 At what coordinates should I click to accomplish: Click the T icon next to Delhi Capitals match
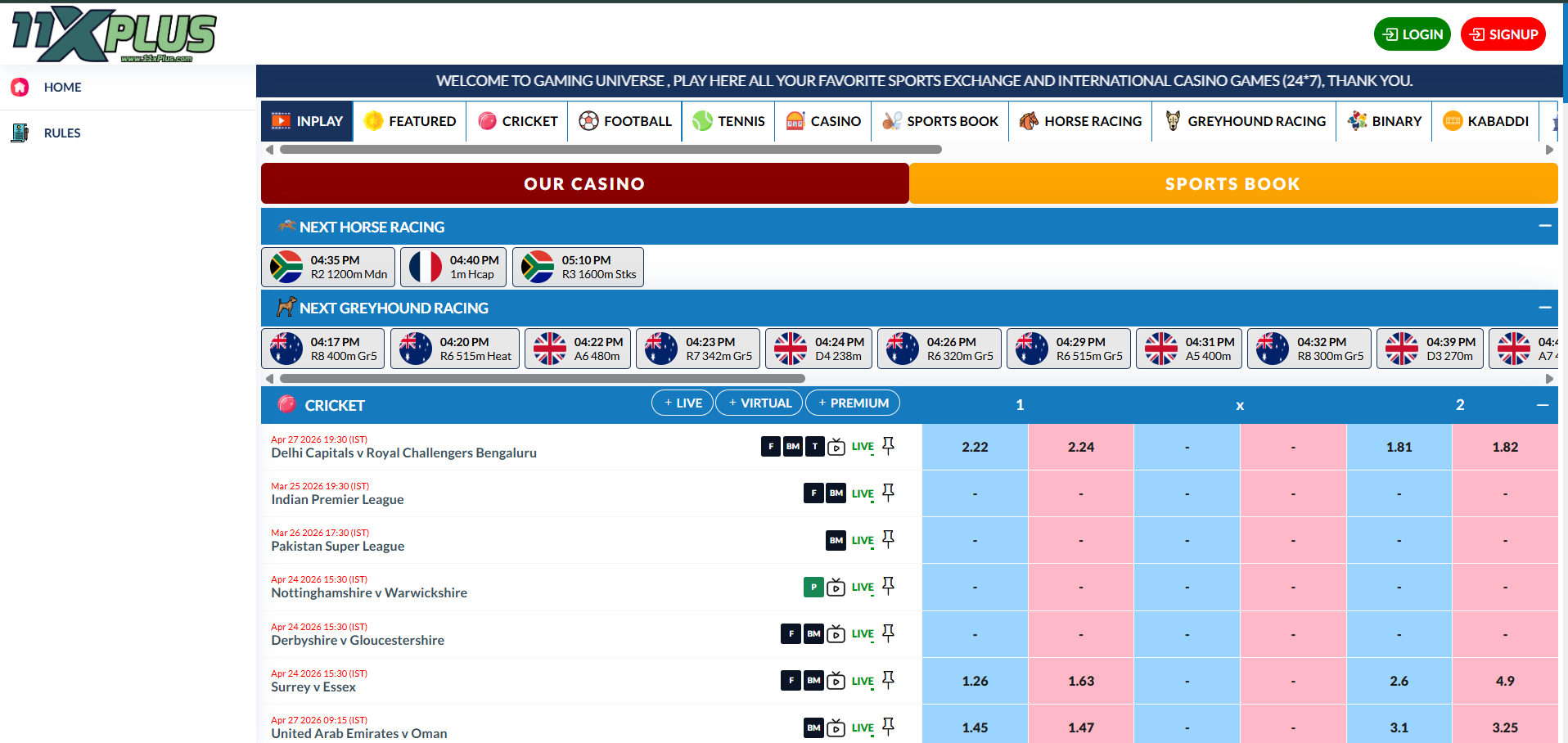click(x=813, y=447)
